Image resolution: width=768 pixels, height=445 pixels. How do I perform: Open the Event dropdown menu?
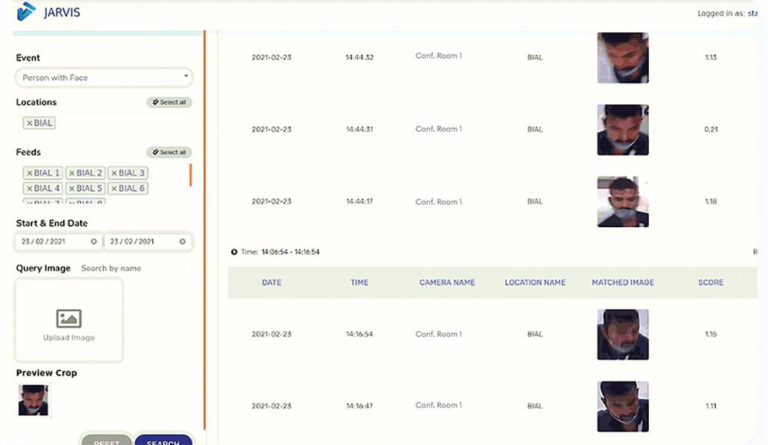coord(104,77)
